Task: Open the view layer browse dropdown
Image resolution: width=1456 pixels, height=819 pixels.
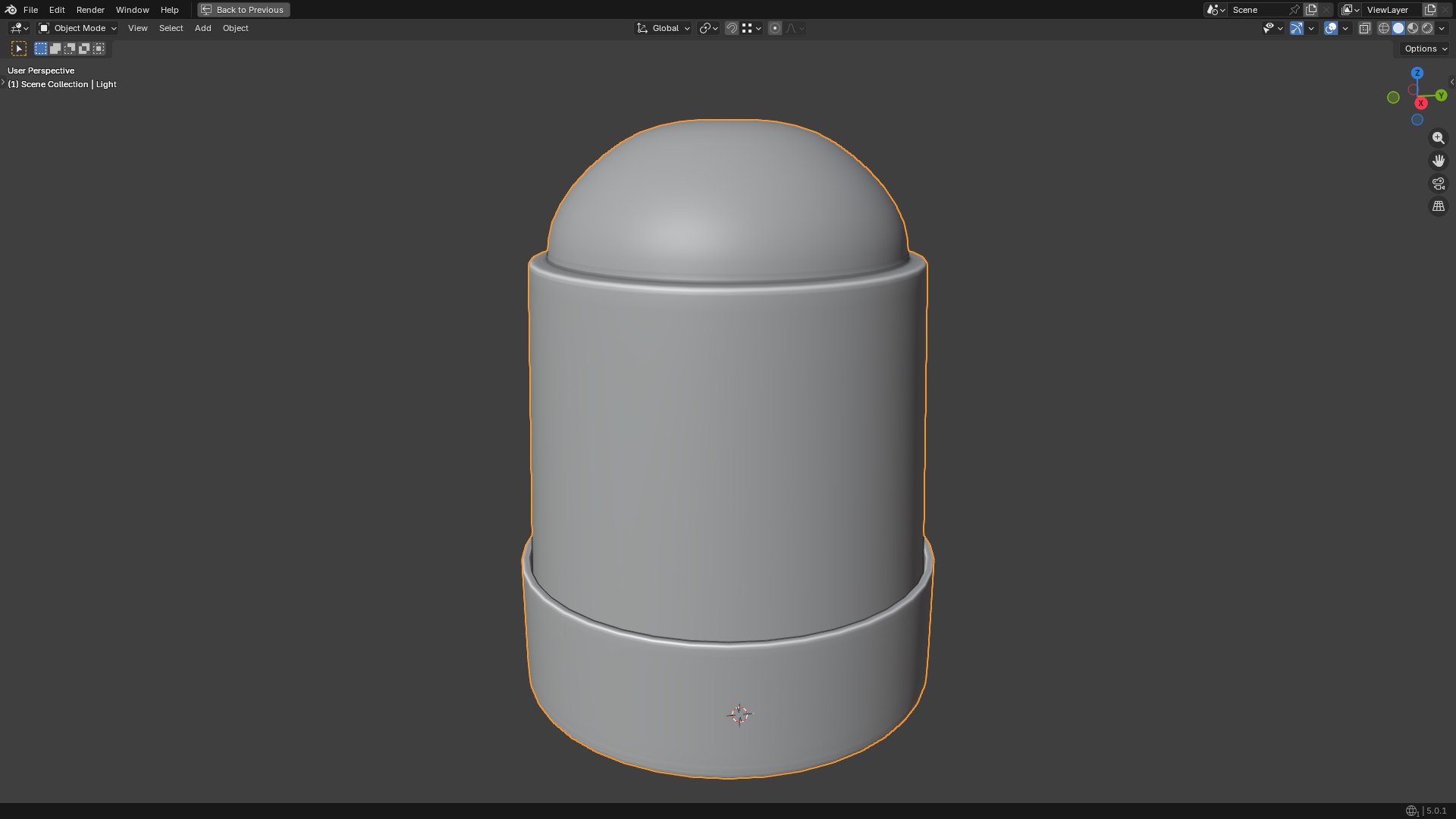Action: (1350, 10)
